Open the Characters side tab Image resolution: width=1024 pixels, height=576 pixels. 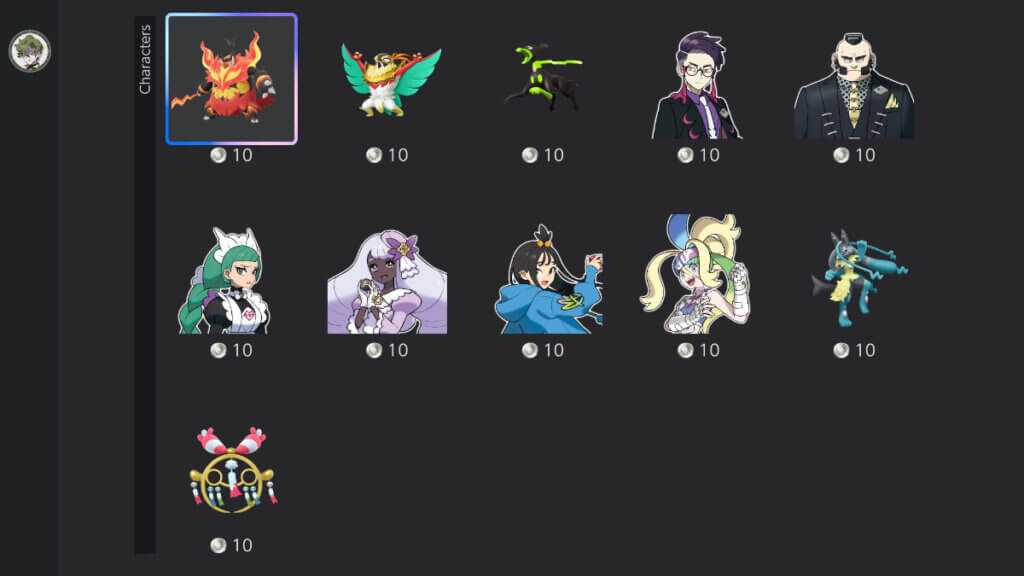[145, 59]
